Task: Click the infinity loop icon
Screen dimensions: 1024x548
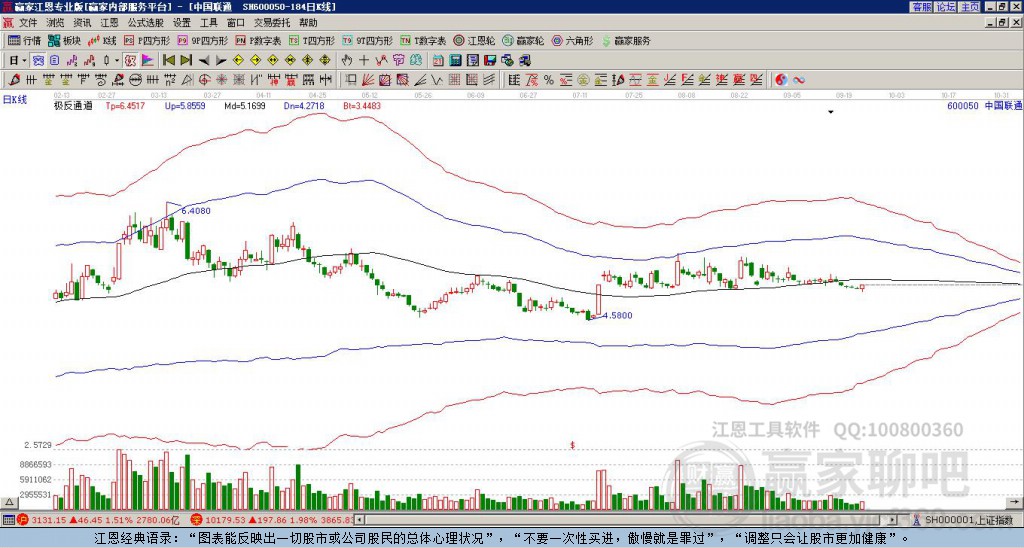Action: tap(799, 80)
